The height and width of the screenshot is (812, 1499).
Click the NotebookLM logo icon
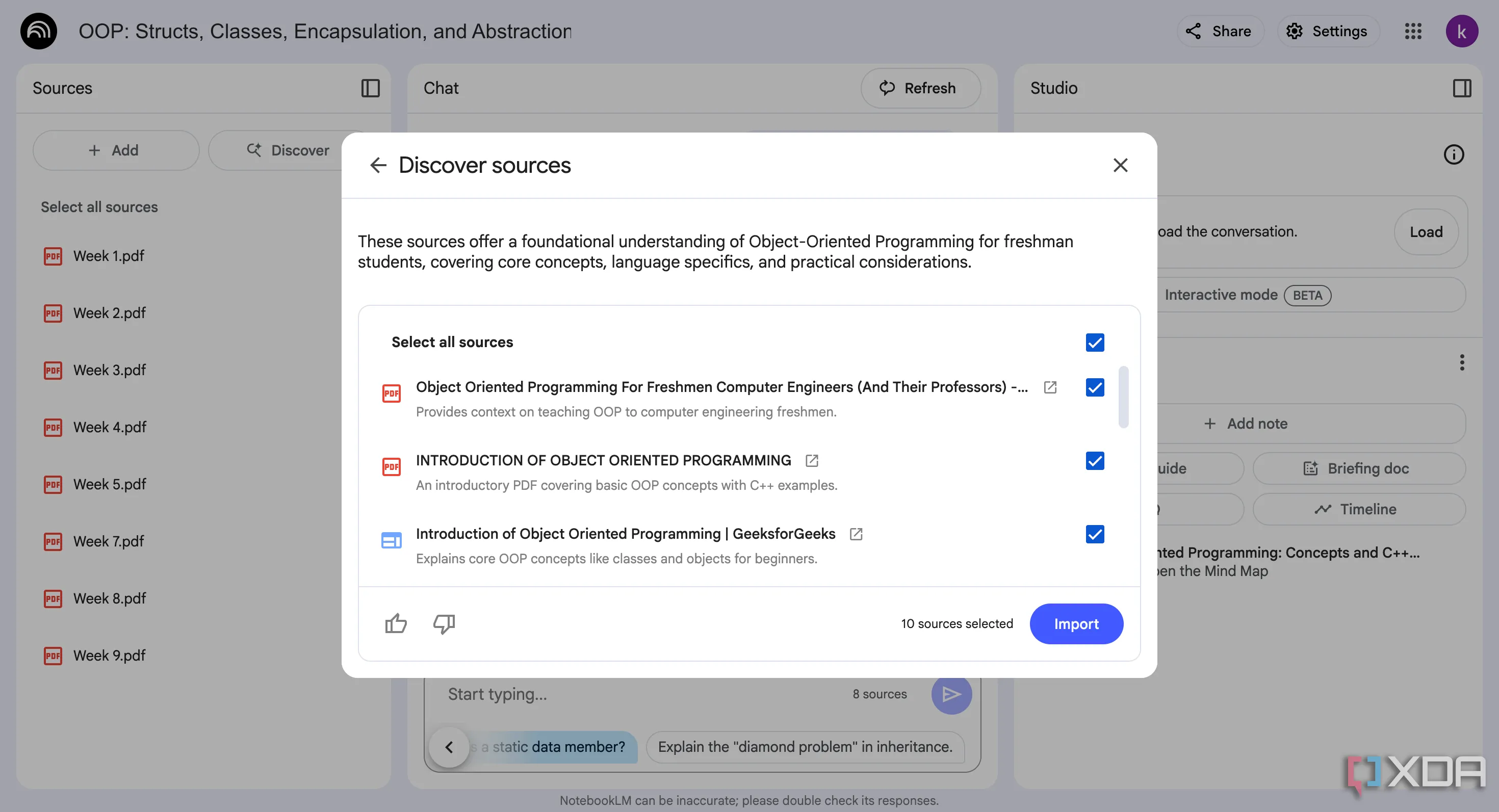click(x=38, y=31)
